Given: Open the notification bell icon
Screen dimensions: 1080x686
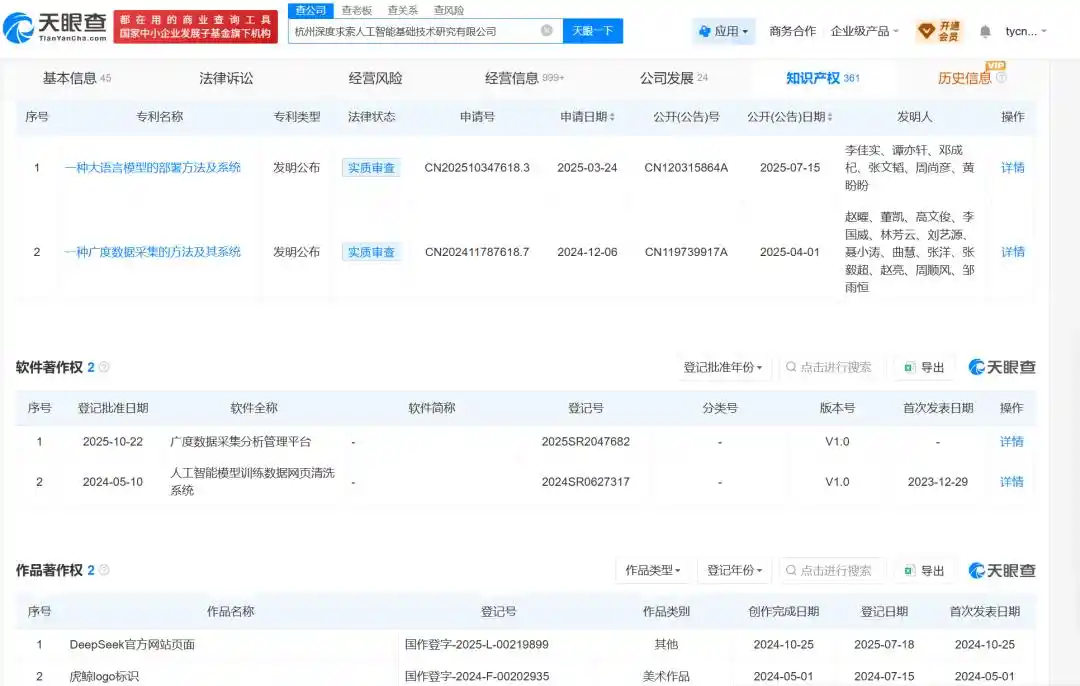Looking at the screenshot, I should tap(985, 30).
